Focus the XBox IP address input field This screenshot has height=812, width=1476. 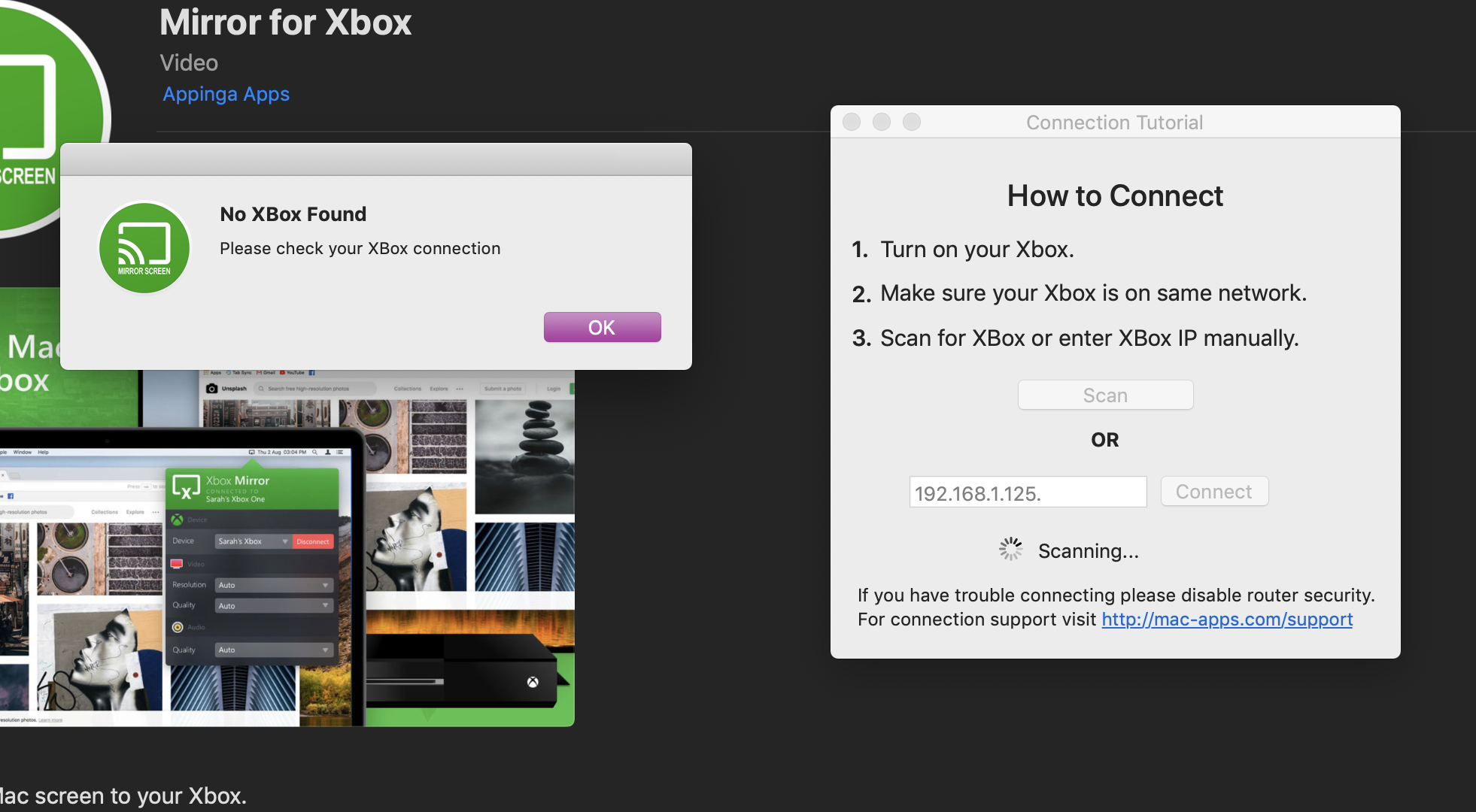[x=1028, y=492]
